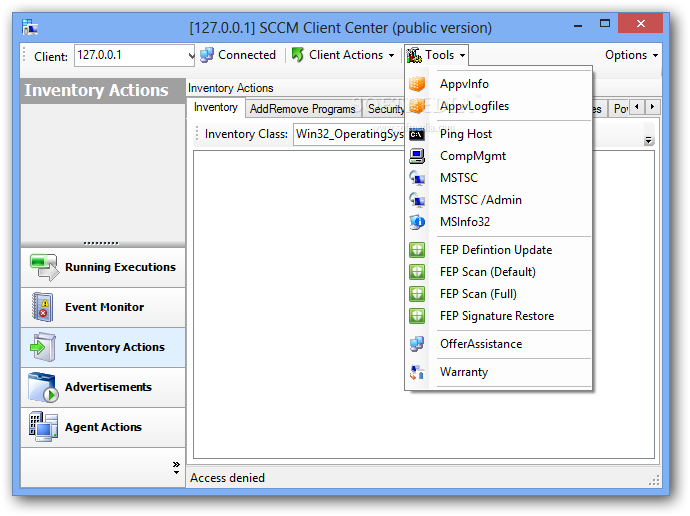This screenshot has height=516, width=690.
Task: Click the Warranty icon in Tools menu
Action: (417, 372)
